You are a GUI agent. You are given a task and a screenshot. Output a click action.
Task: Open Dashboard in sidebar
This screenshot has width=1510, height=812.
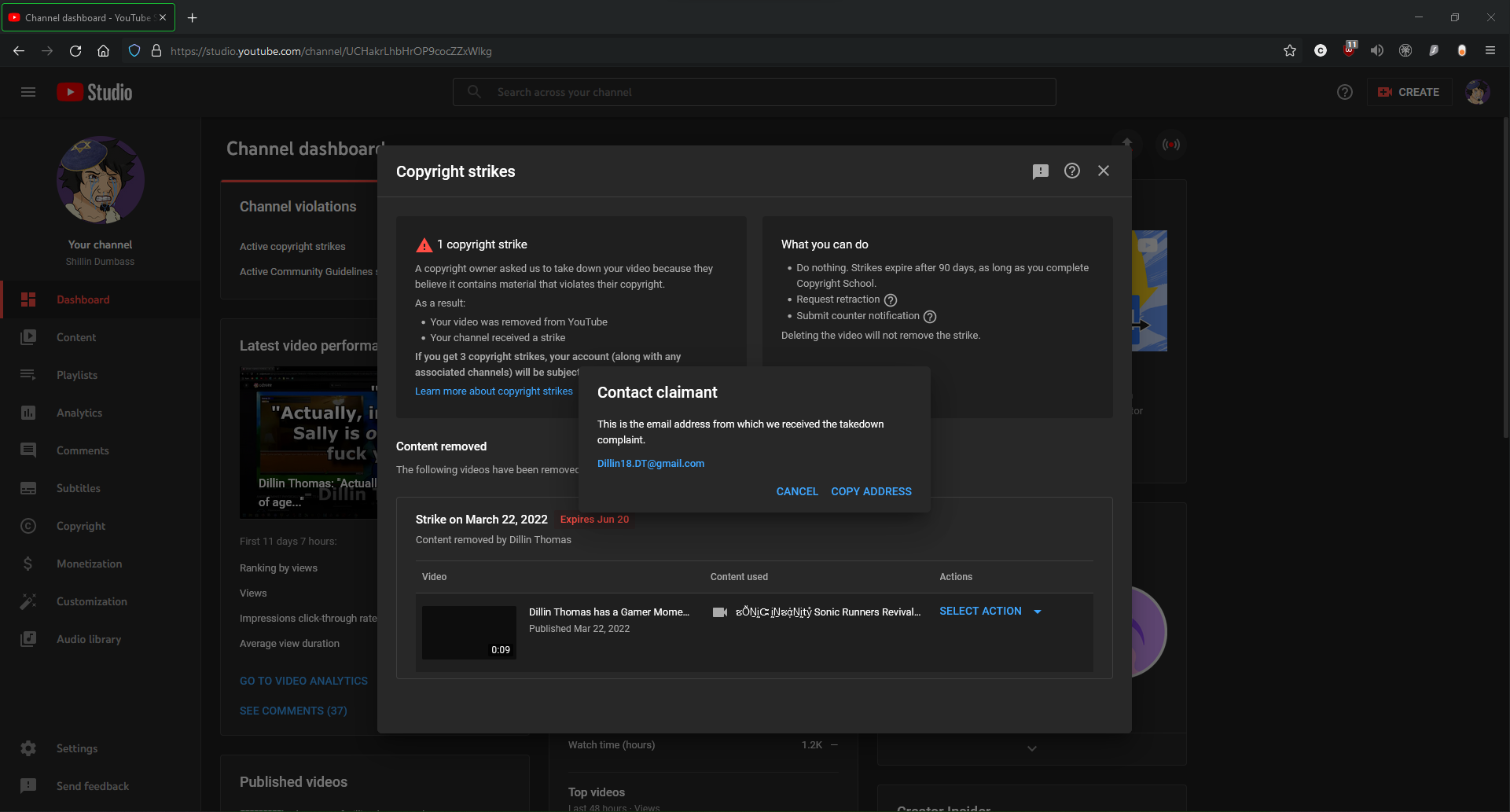tap(100, 299)
